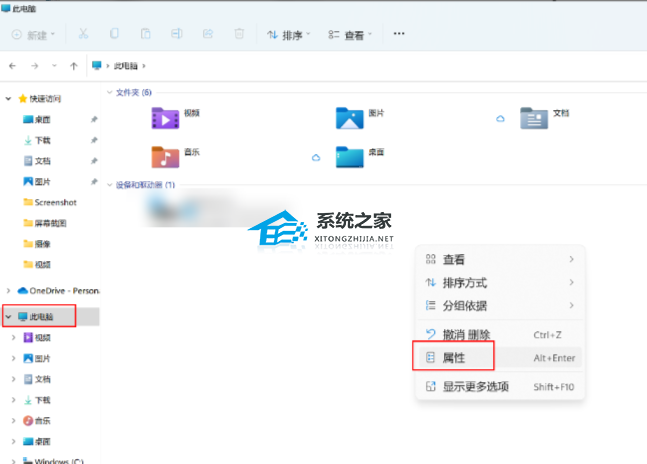The width and height of the screenshot is (647, 464).
Task: Choose Properties (属性) in context menu
Action: tap(500, 358)
